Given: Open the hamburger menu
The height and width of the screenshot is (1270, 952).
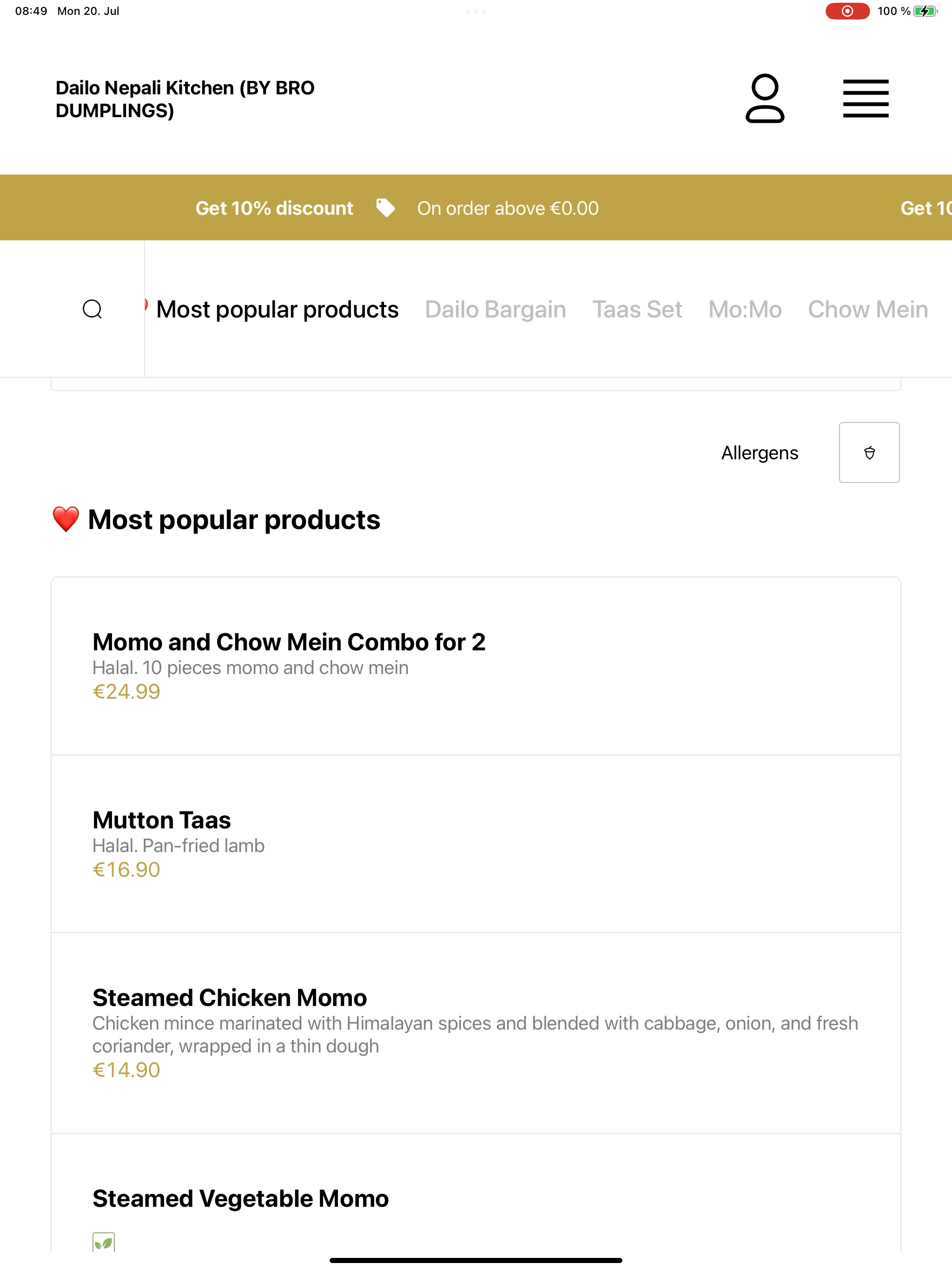Looking at the screenshot, I should point(865,98).
